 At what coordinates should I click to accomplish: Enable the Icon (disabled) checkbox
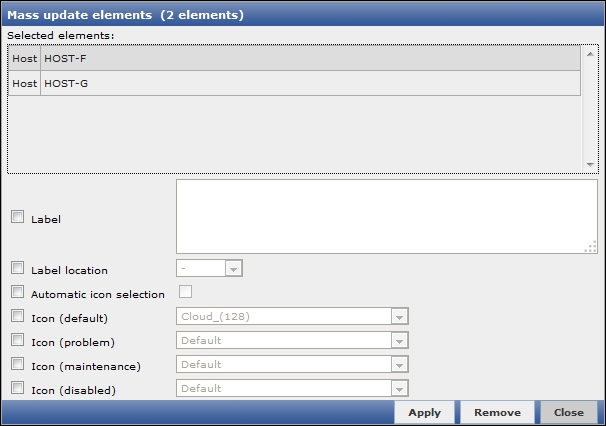[x=17, y=389]
